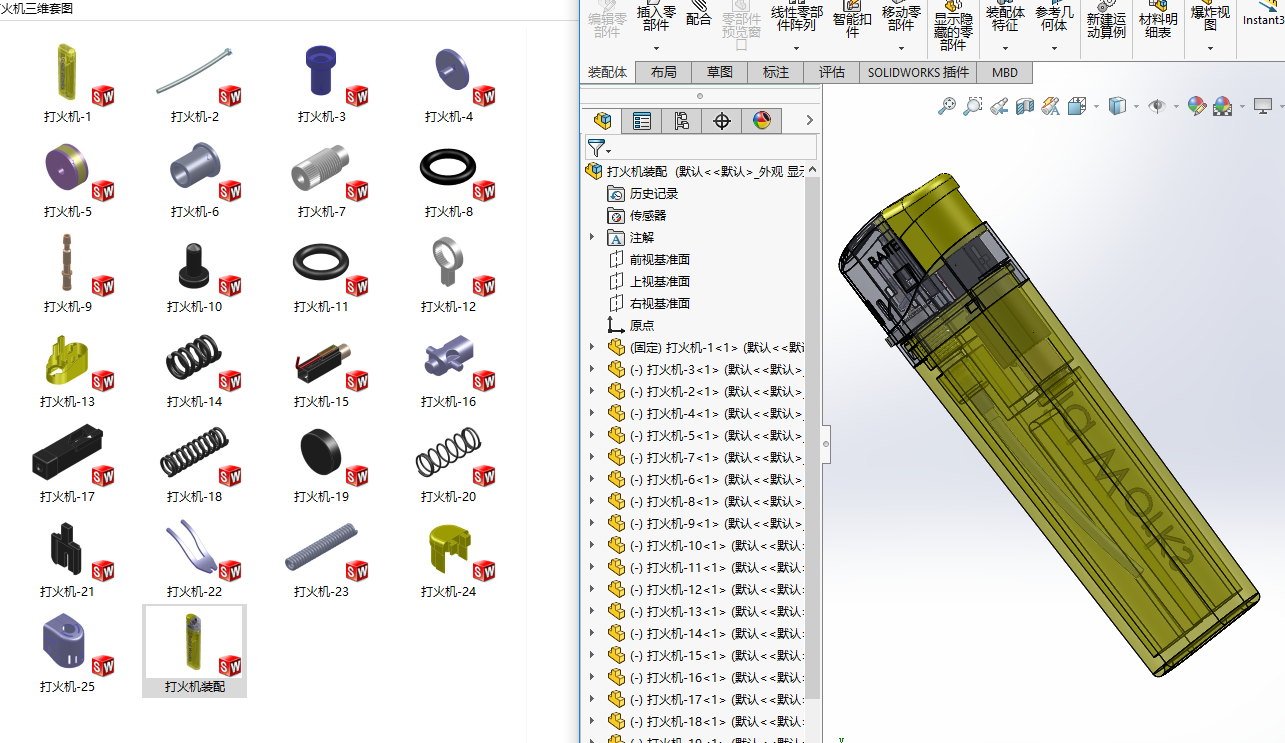Image resolution: width=1285 pixels, height=743 pixels.
Task: Select the 前视基准面 plane in tree
Action: 659,259
